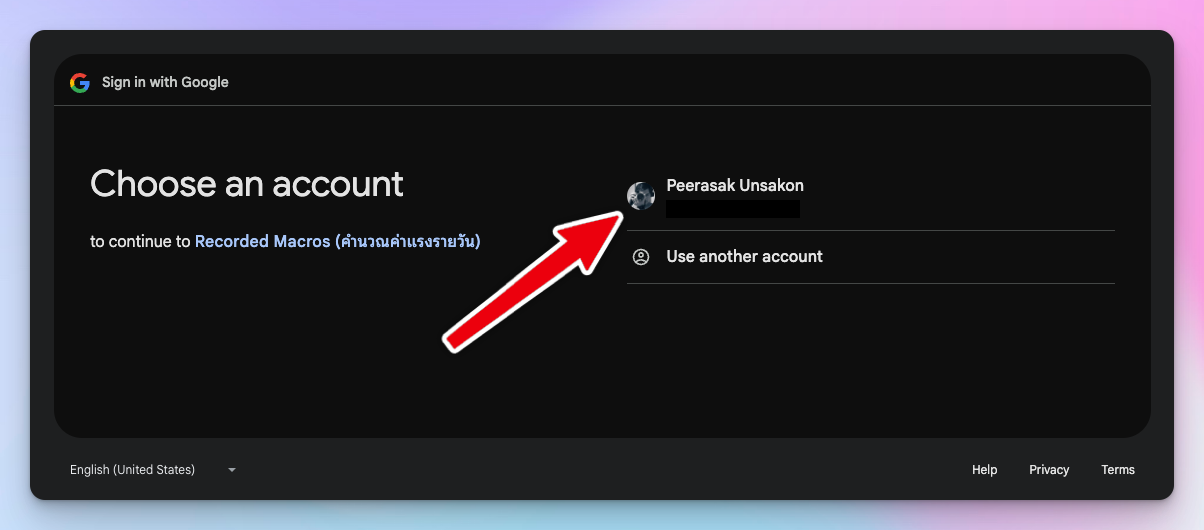Select the Peerasak Unsakon account name
Viewport: 1204px width, 530px height.
(735, 185)
